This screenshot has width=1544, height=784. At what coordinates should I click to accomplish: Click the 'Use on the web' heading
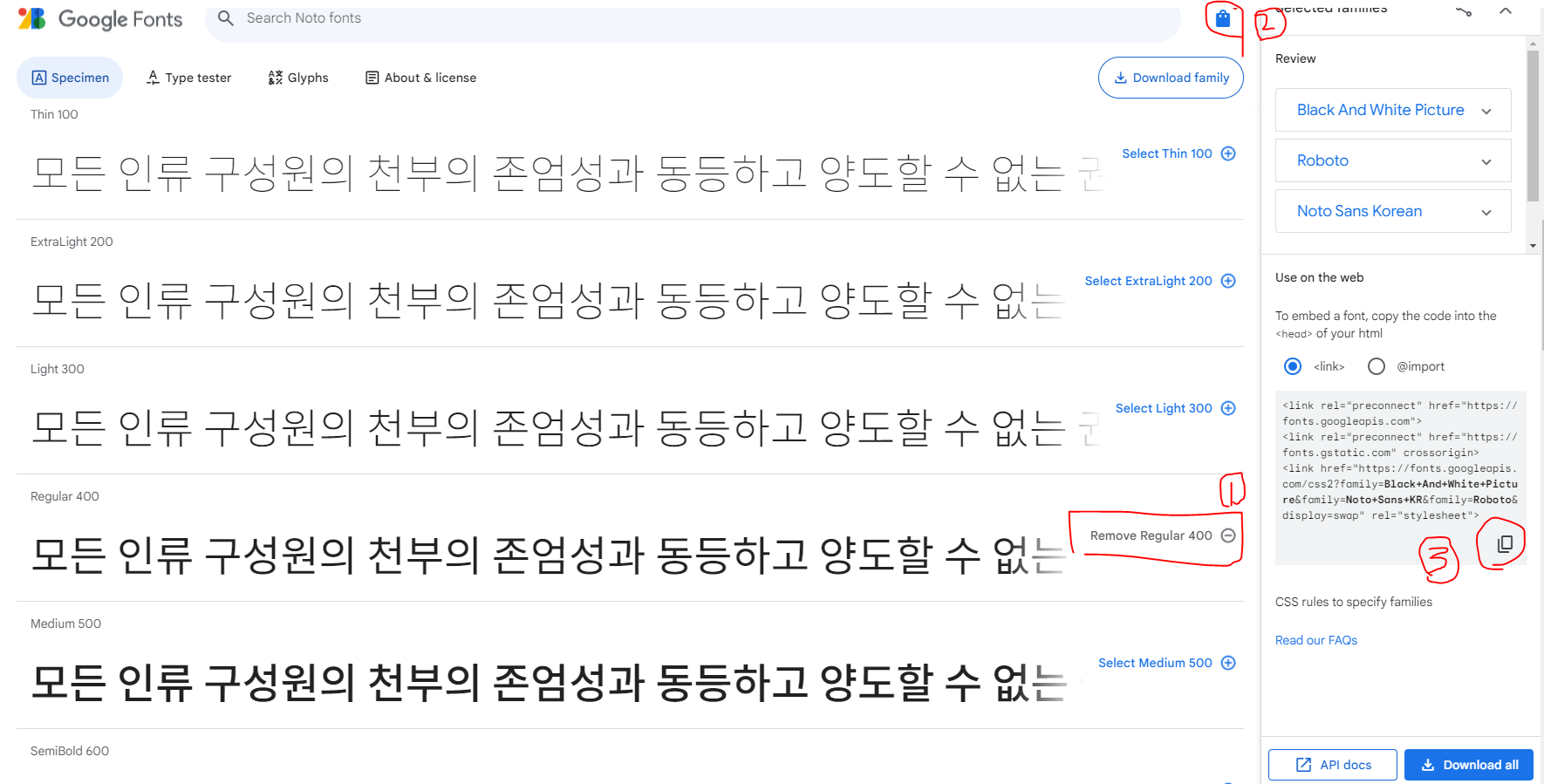click(1319, 277)
